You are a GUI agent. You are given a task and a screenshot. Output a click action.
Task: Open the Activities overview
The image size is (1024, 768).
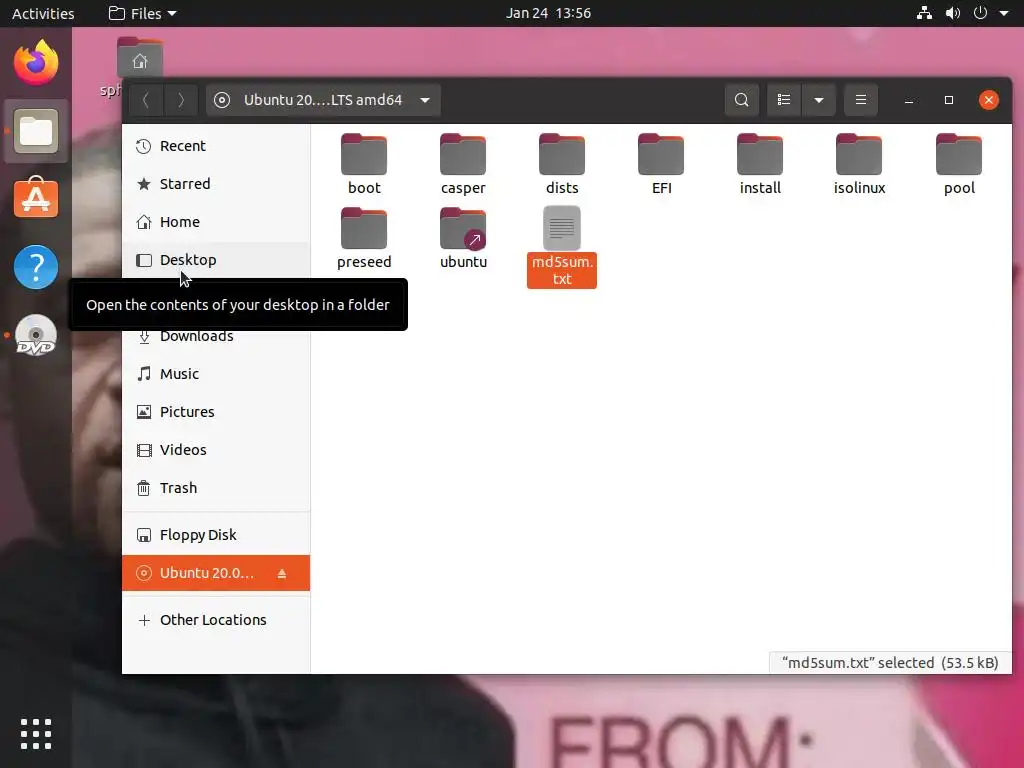(x=43, y=13)
